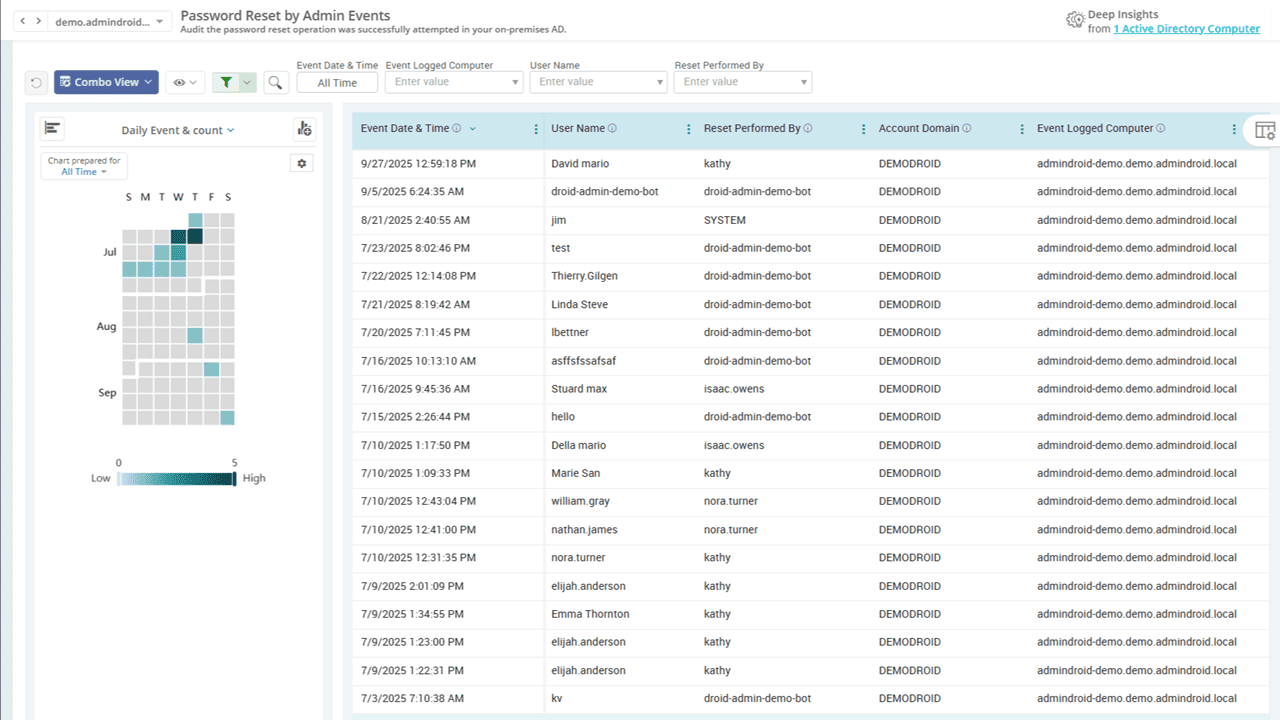Screen dimensions: 1280x720
Task: Click the green filter funnel icon
Action: 227,83
